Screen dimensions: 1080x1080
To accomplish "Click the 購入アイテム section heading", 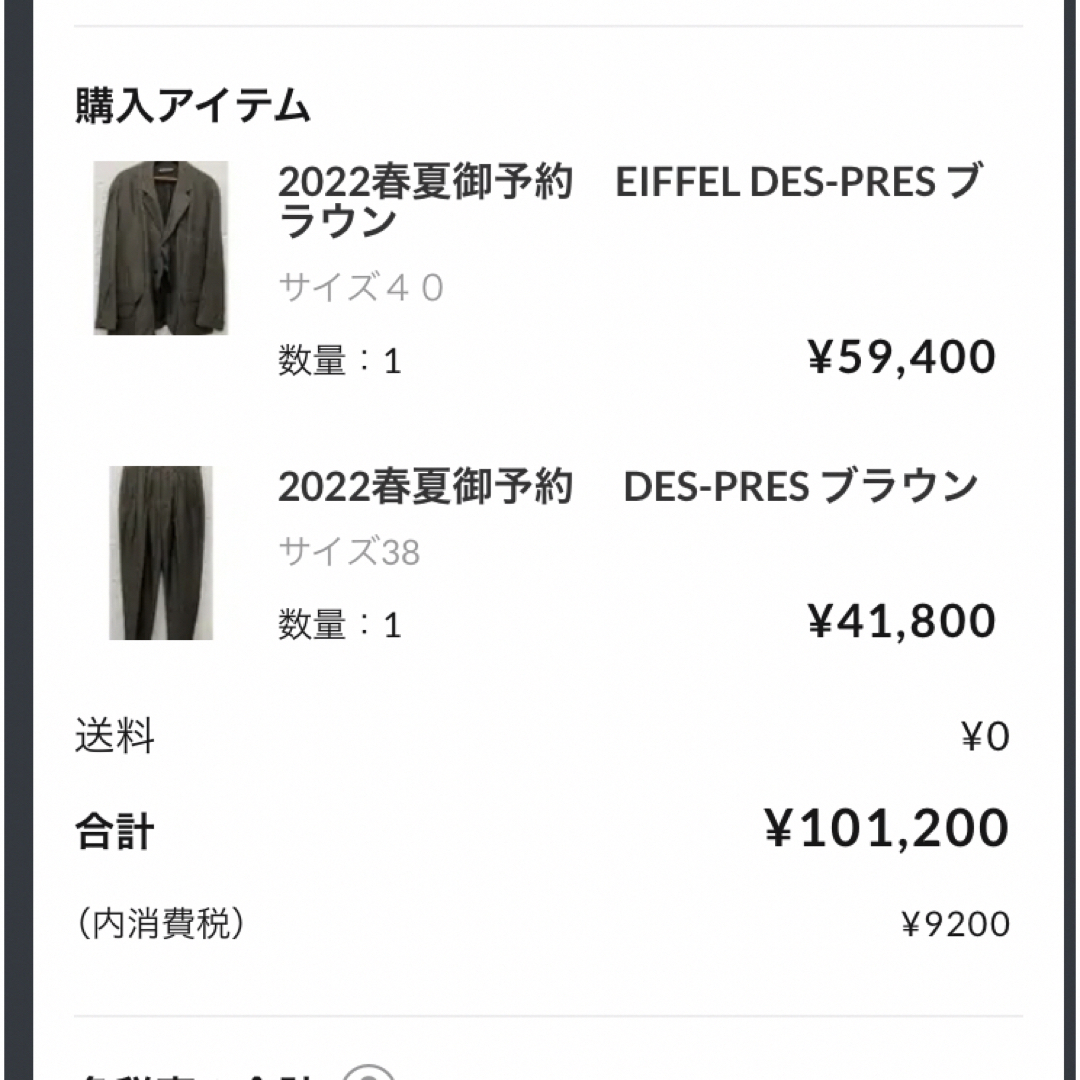I will tap(192, 105).
